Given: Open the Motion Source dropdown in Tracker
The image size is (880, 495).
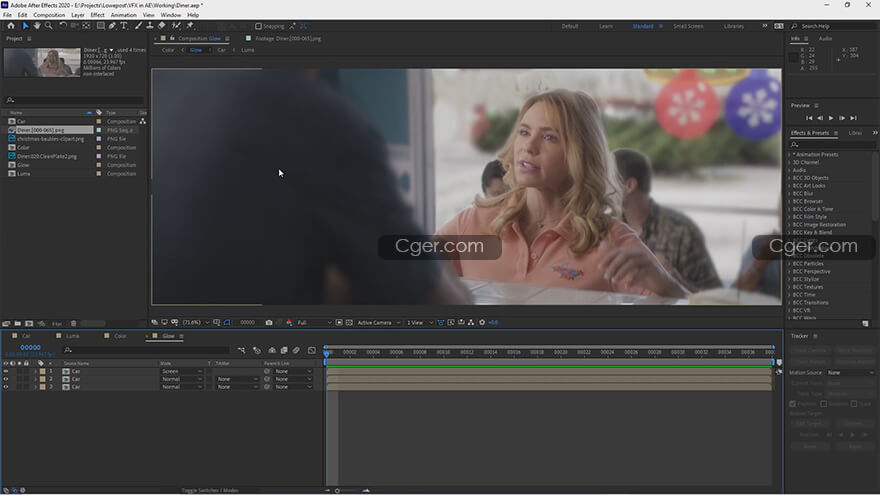Looking at the screenshot, I should [851, 373].
